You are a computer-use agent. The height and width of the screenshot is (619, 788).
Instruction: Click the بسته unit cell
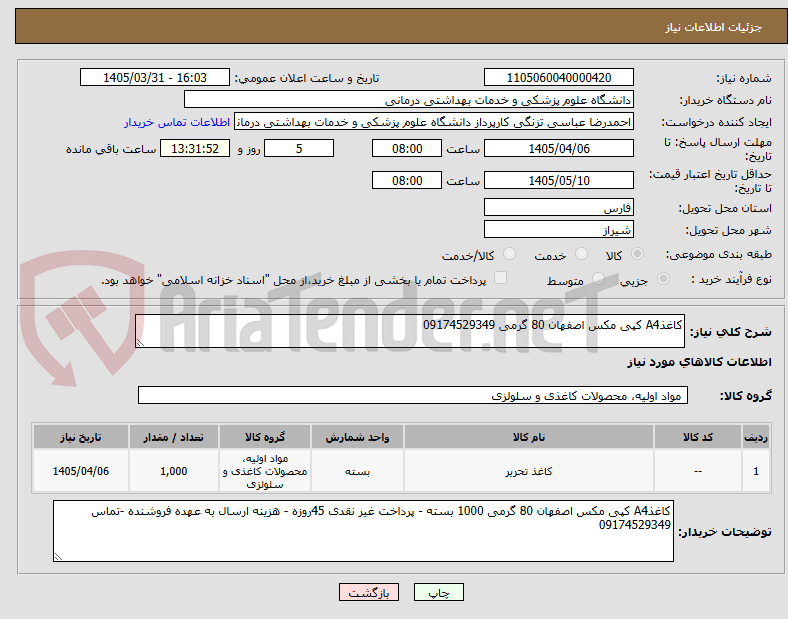pyautogui.click(x=357, y=471)
